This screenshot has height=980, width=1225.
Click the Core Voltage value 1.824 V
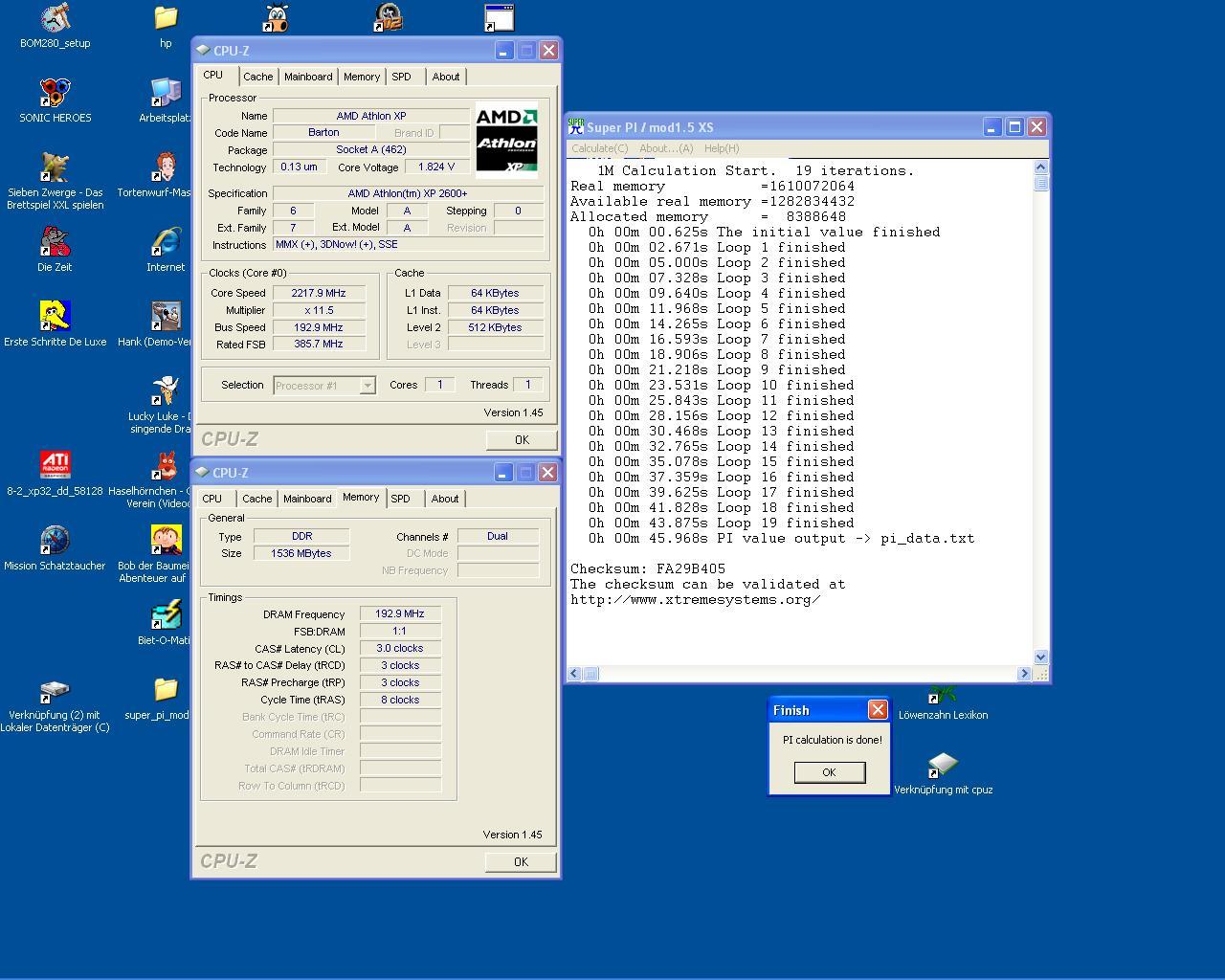click(x=436, y=167)
